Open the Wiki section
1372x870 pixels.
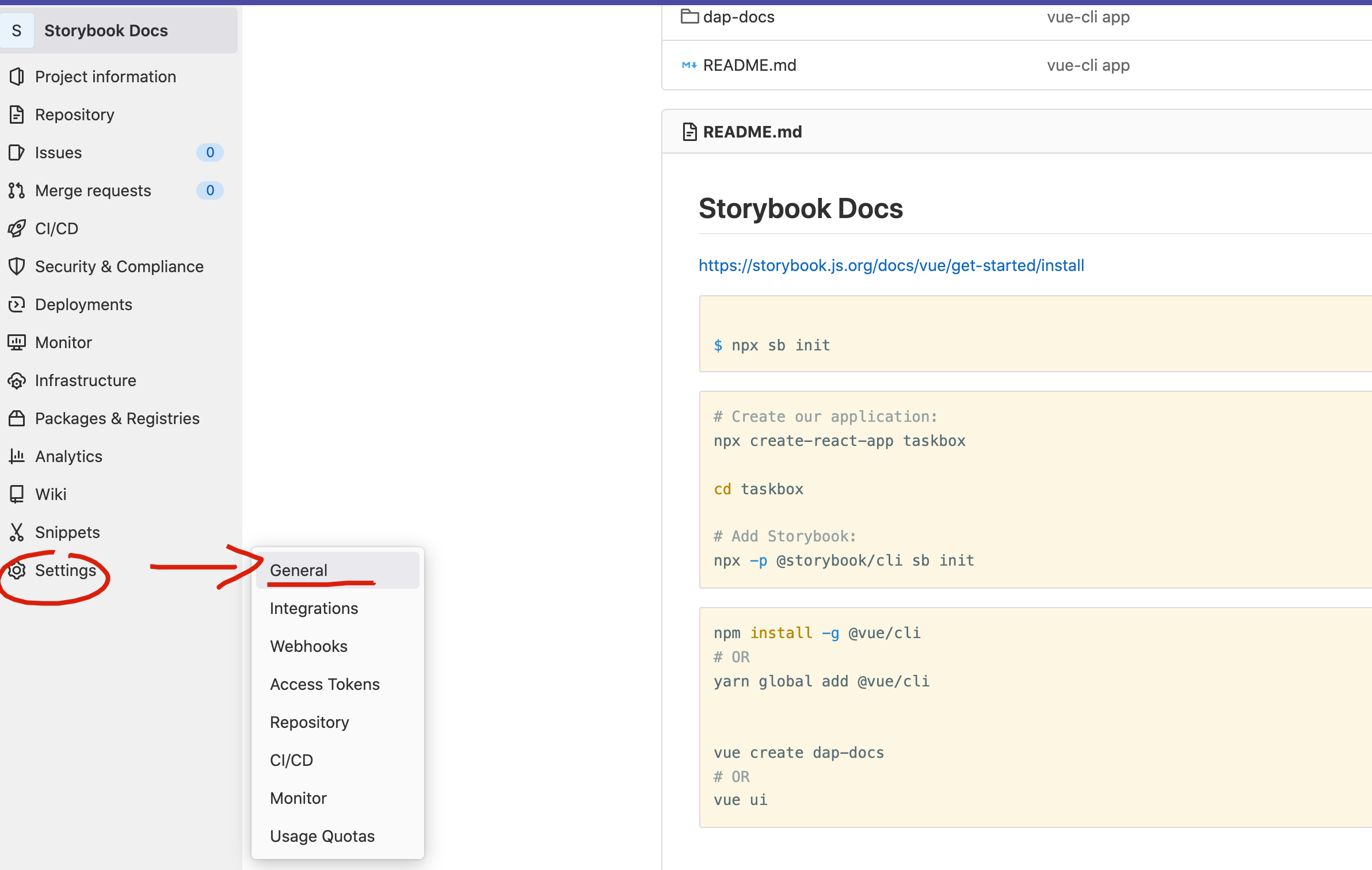click(x=51, y=494)
